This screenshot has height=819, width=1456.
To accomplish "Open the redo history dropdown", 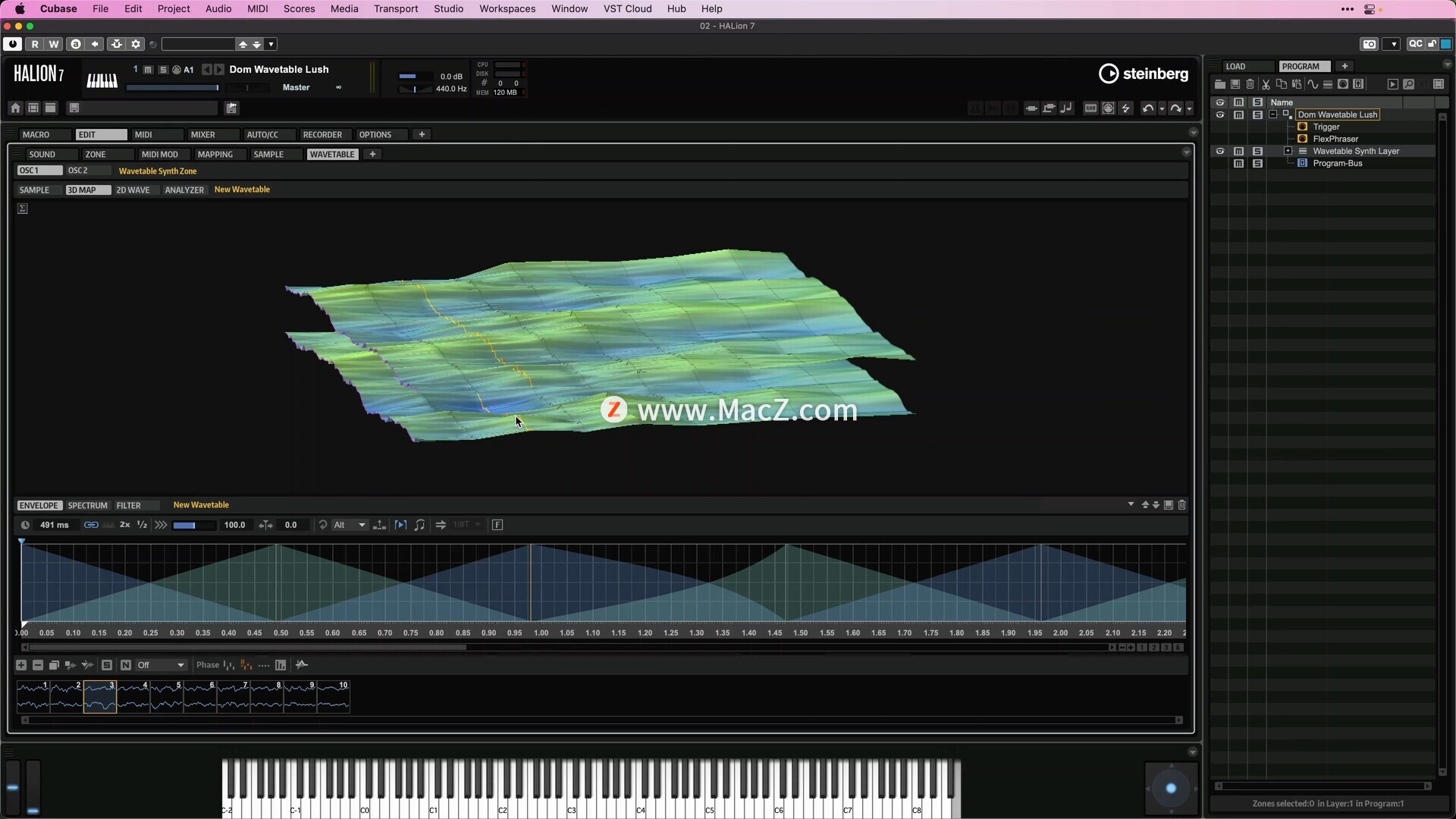I will point(1189,109).
